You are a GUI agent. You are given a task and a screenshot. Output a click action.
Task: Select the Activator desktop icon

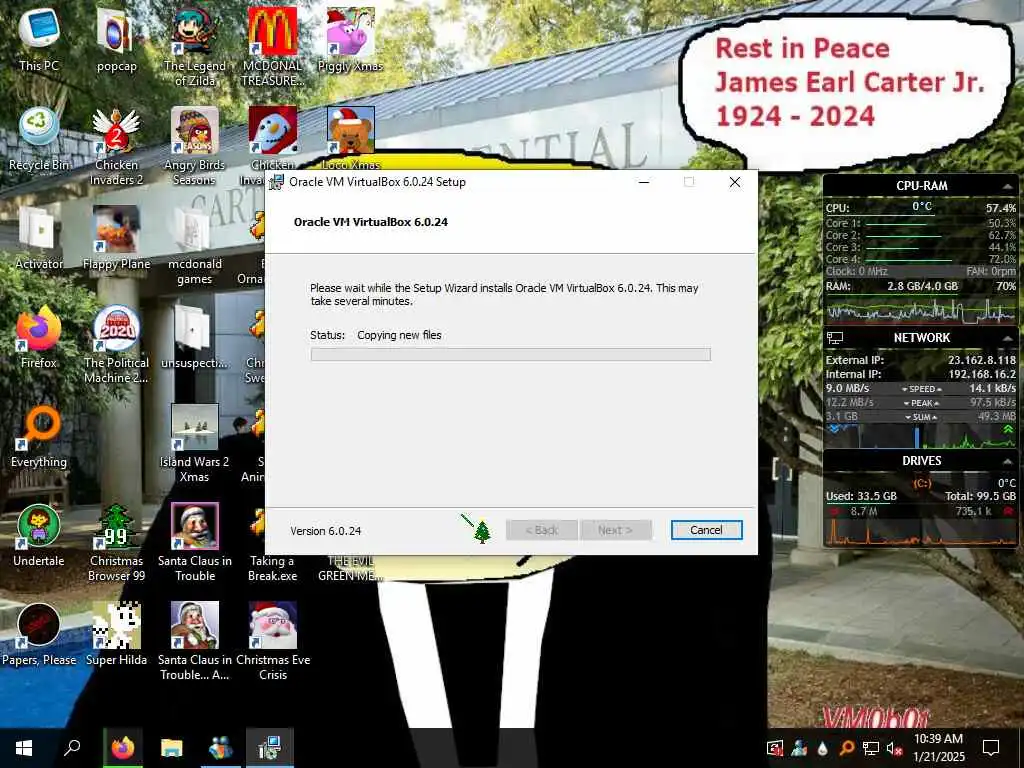tap(39, 238)
